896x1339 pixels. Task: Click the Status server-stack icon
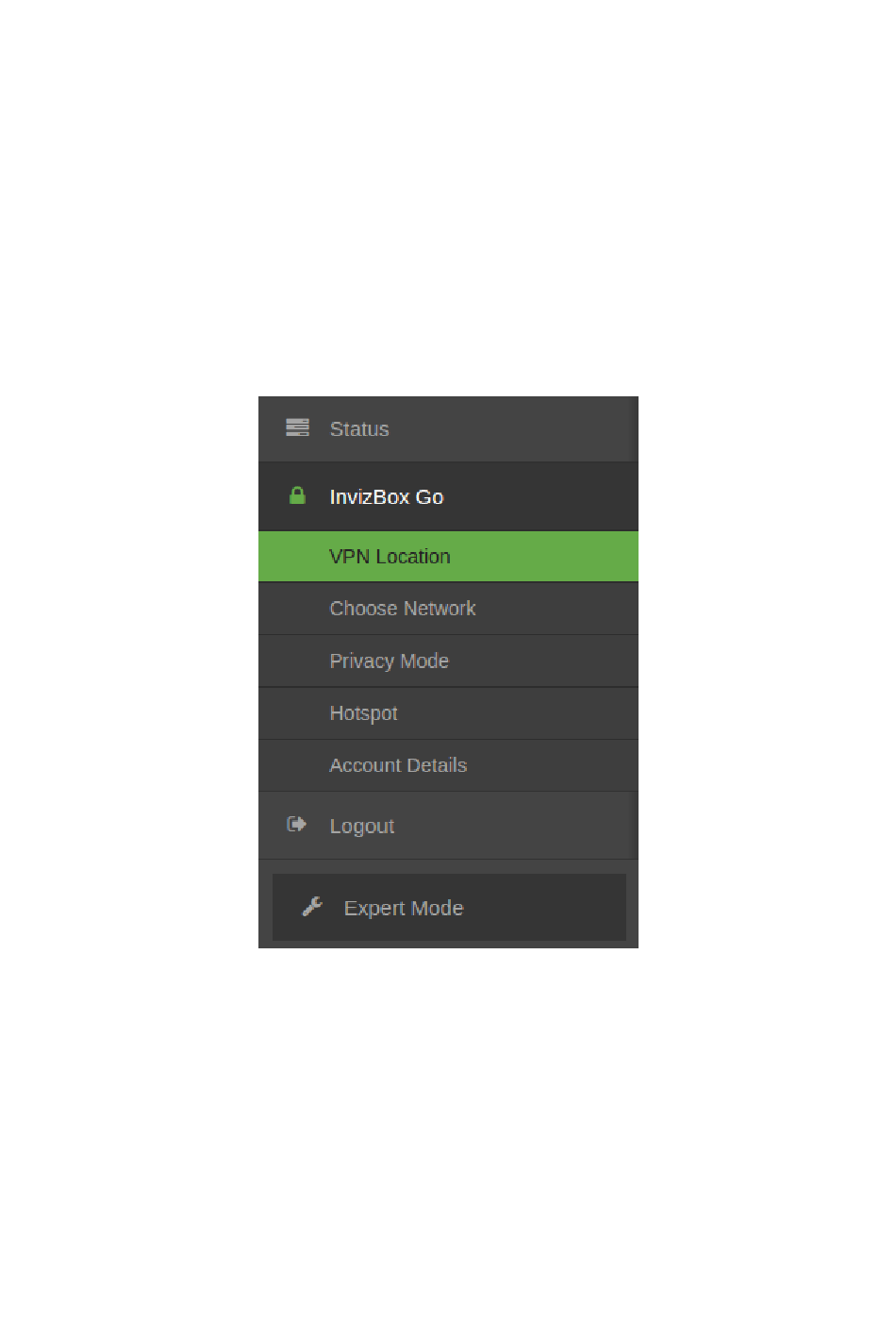pyautogui.click(x=297, y=427)
